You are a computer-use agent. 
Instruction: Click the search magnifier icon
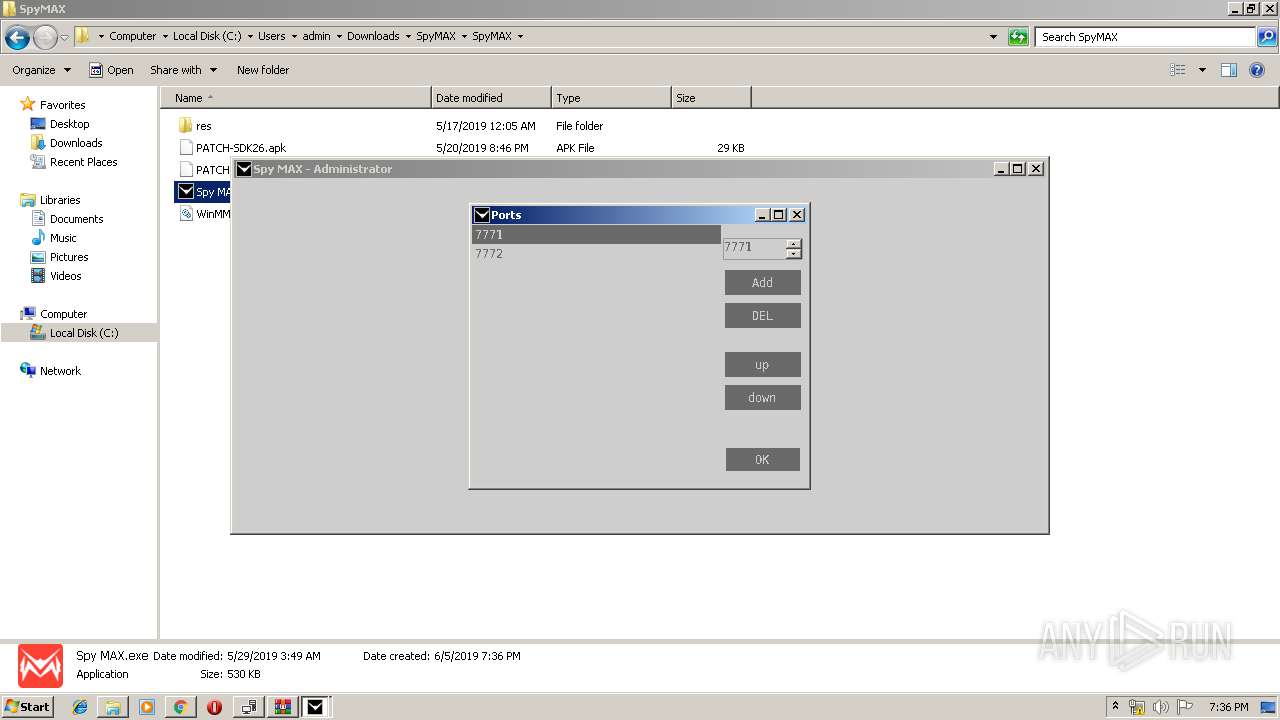1266,37
